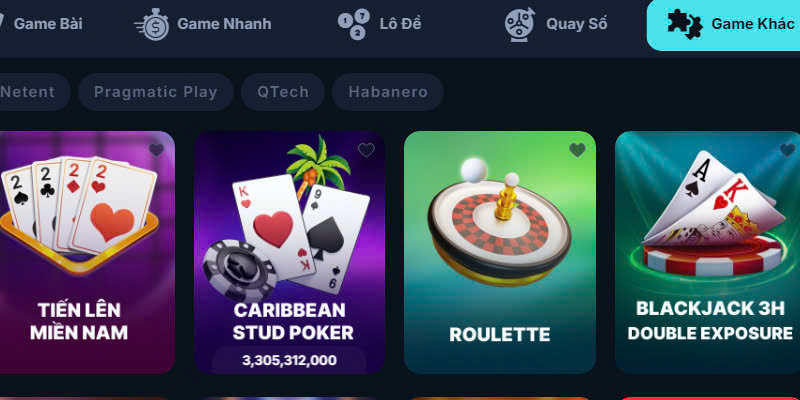Click the numbered balls icon for Lô Đề
Screen dimensions: 800x400
click(x=353, y=24)
